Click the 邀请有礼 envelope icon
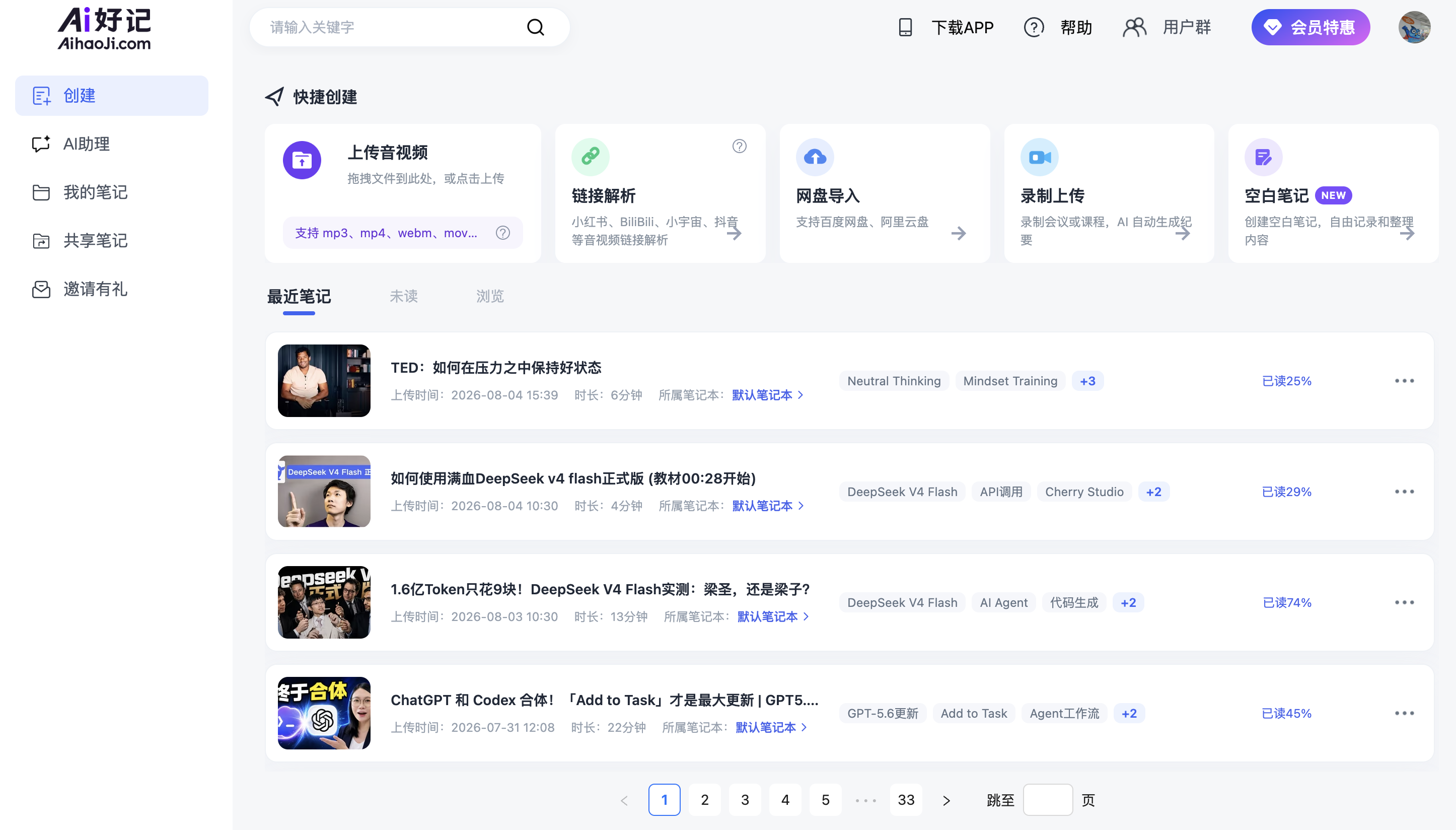The height and width of the screenshot is (830, 1456). tap(41, 290)
